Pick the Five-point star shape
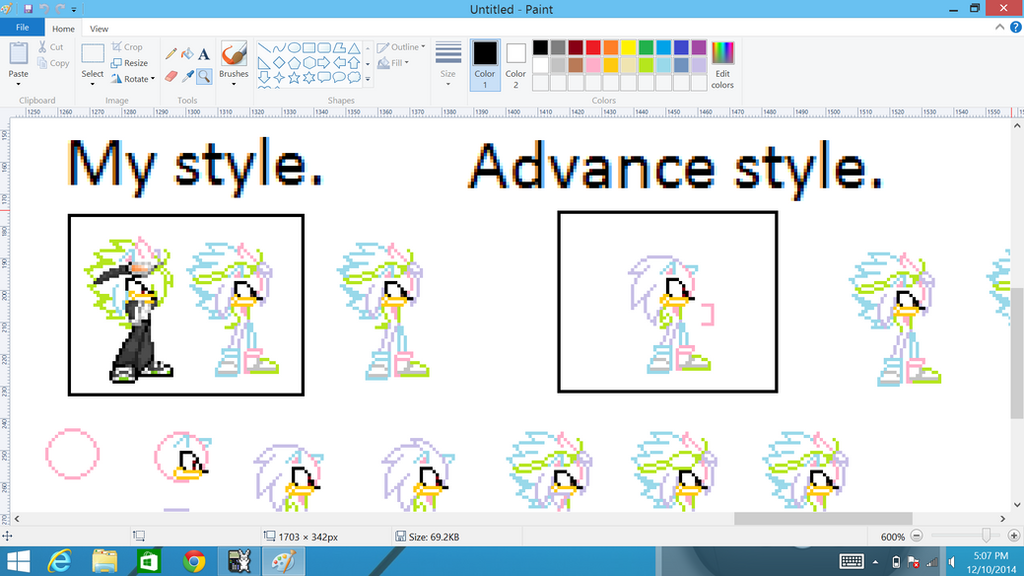Viewport: 1024px width, 576px height. pyautogui.click(x=294, y=78)
